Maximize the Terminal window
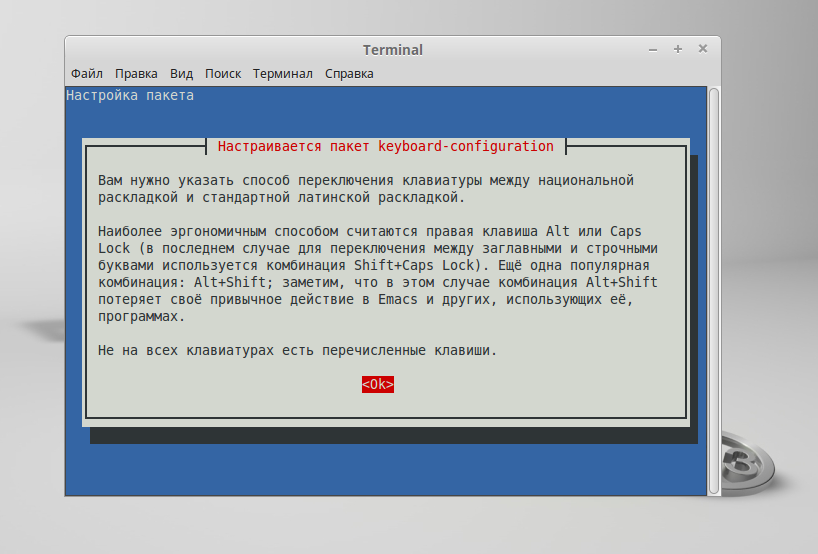Image resolution: width=818 pixels, height=554 pixels. click(x=678, y=49)
